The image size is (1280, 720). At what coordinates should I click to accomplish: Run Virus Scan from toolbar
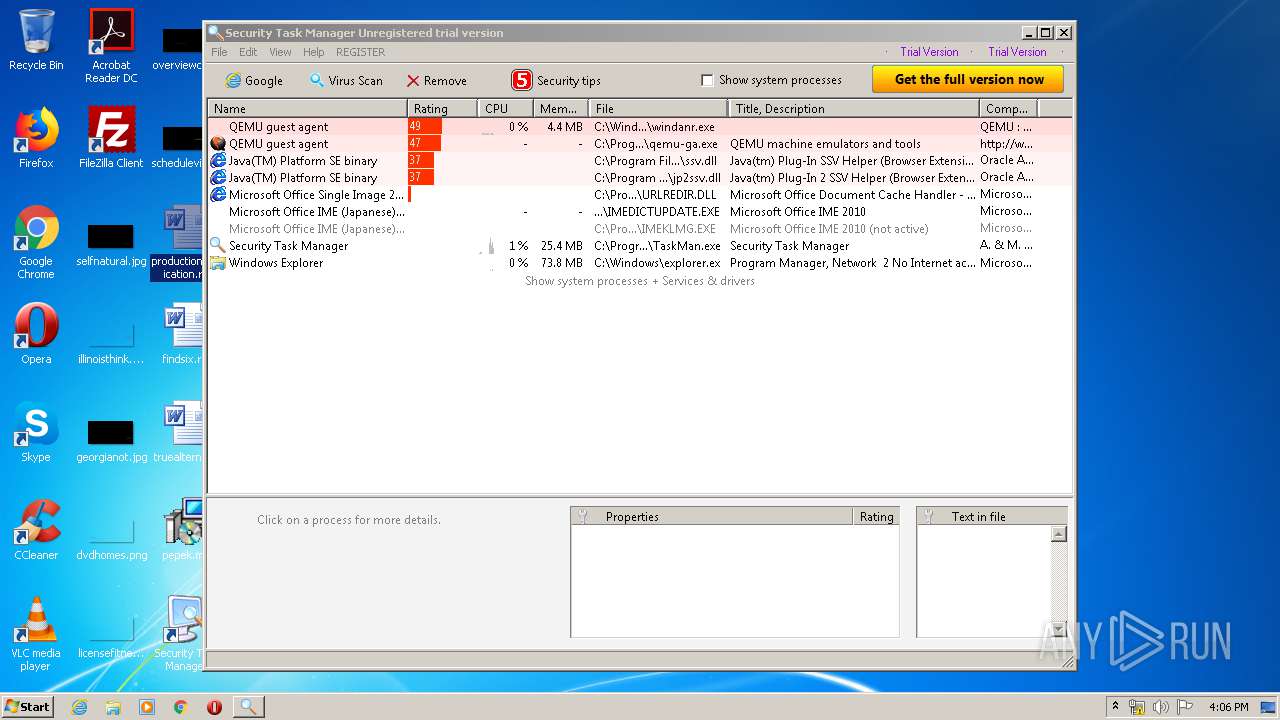[345, 81]
